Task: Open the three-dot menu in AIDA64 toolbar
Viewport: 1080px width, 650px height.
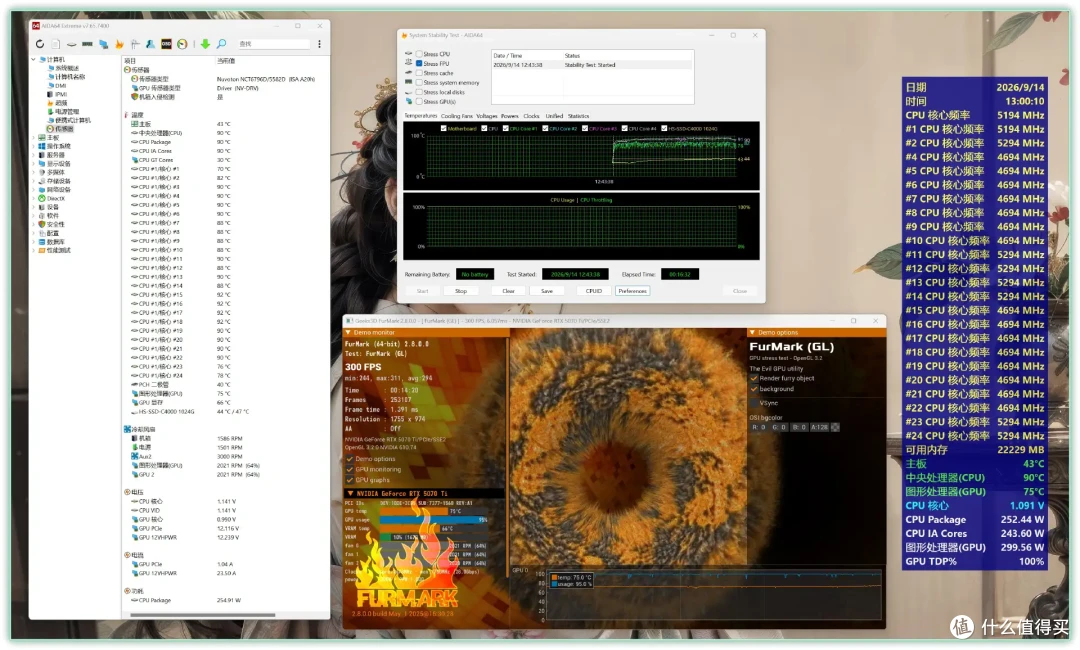Action: (319, 44)
